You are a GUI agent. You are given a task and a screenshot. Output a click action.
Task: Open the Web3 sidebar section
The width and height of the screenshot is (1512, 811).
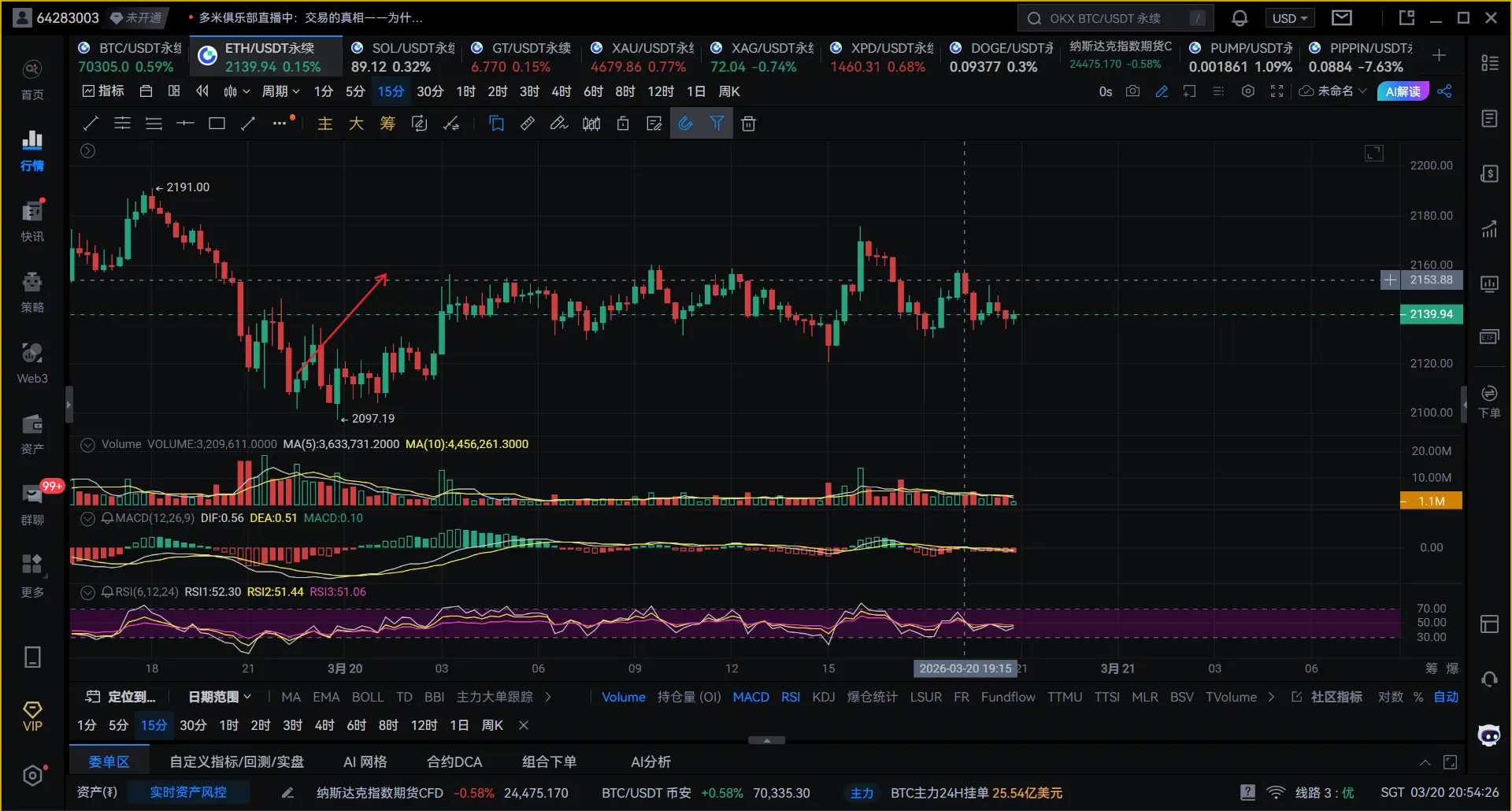click(x=32, y=363)
